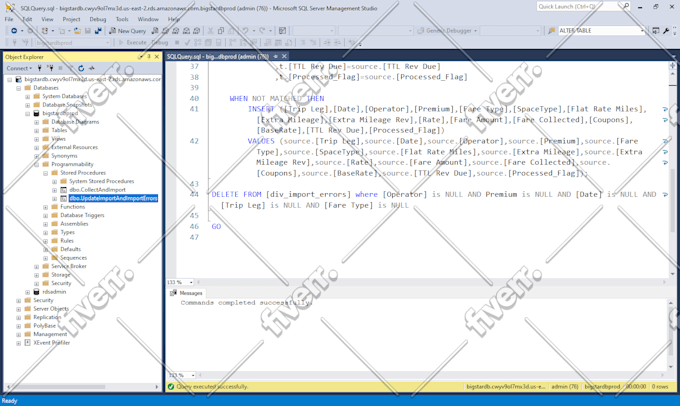Open Activity Monitor icon in Object Explorer
680x406 pixels.
click(x=92, y=68)
